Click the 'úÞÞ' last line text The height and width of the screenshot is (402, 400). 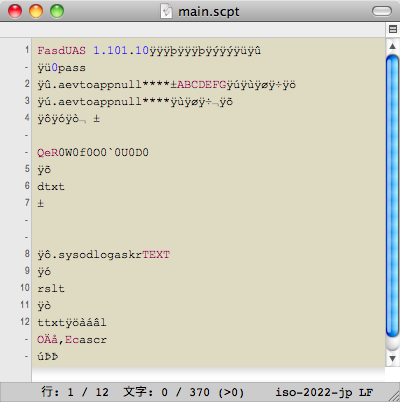[x=48, y=357]
